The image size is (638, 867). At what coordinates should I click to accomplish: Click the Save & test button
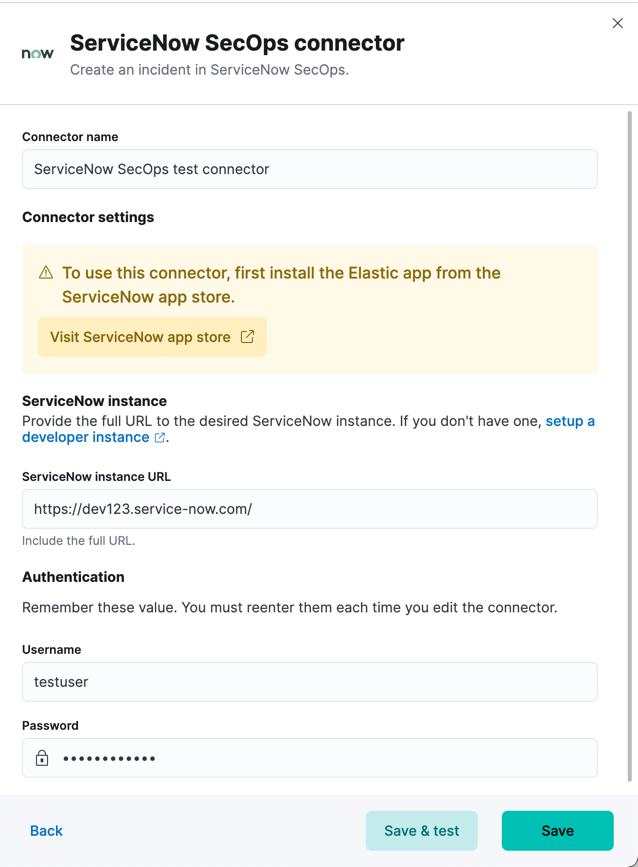point(421,830)
